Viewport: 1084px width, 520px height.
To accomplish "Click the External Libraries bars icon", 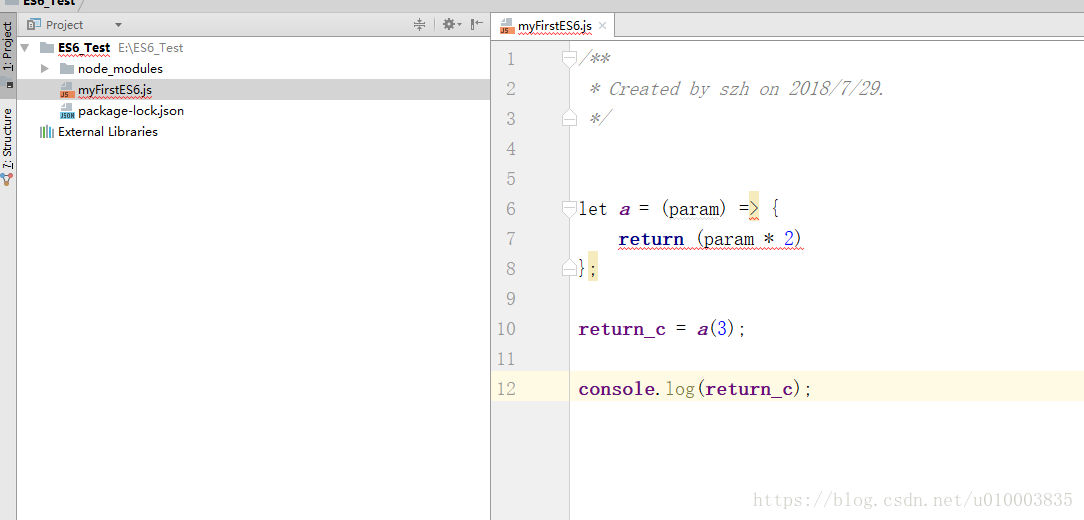I will point(47,131).
